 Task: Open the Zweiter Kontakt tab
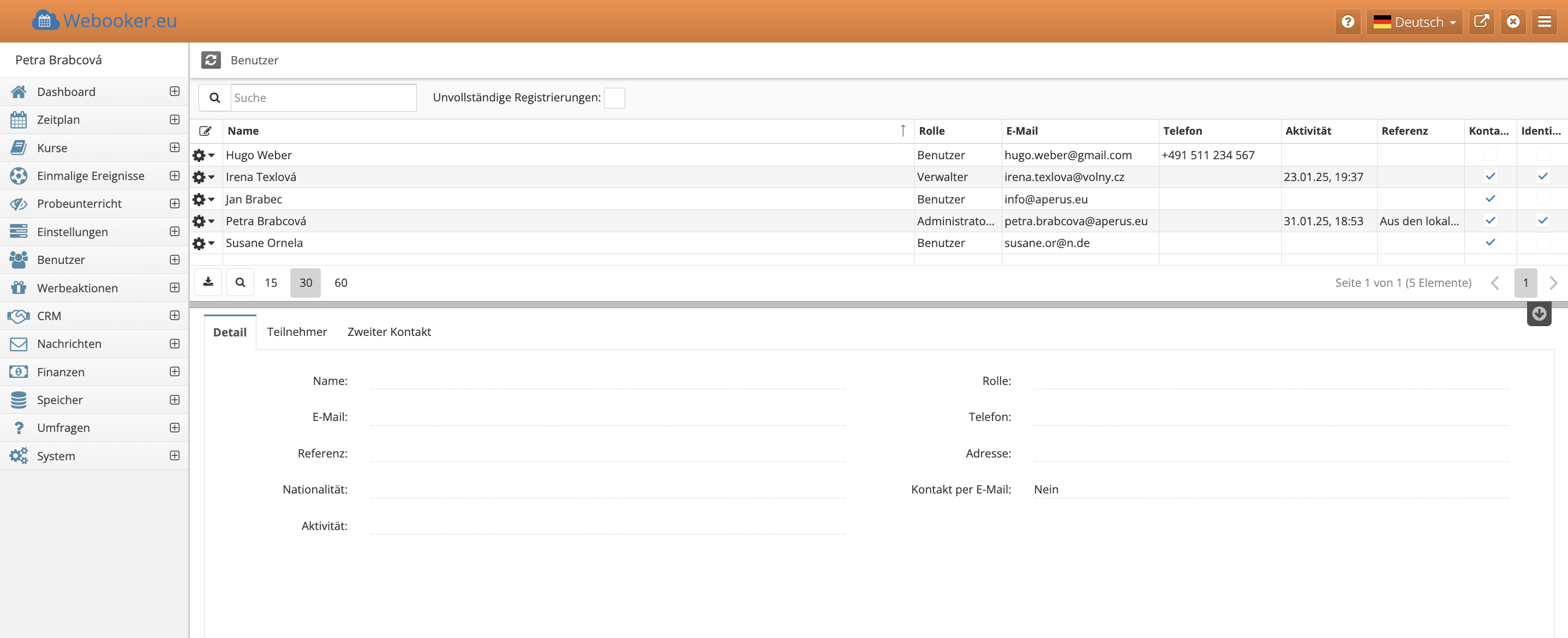[389, 332]
